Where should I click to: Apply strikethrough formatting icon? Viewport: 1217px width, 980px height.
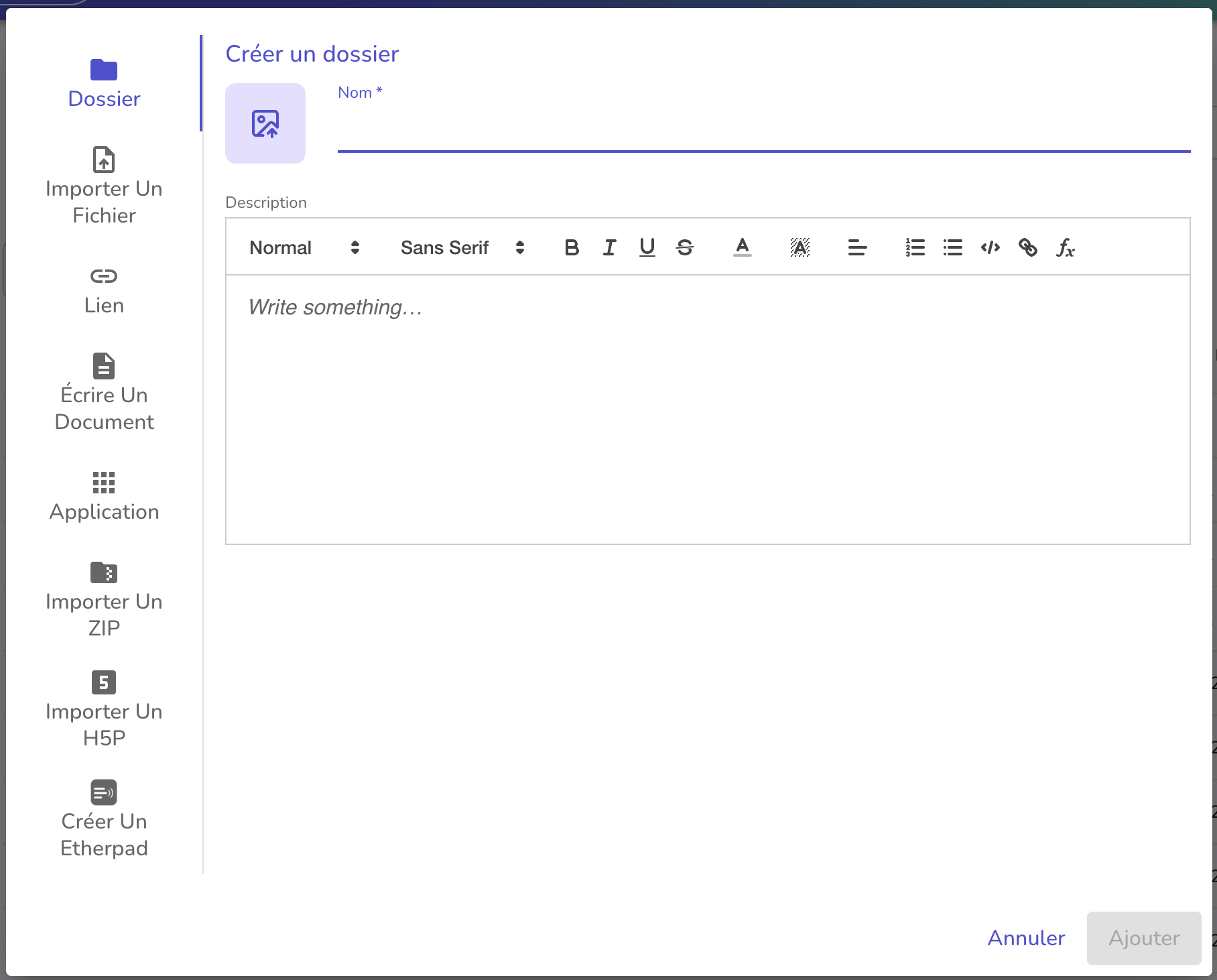click(684, 248)
